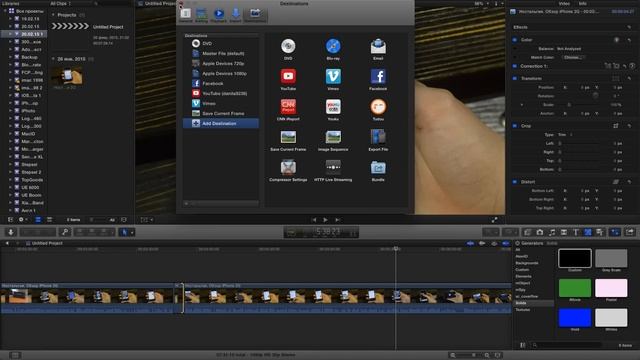Select Master File (default) destination
Screen dimensions: 640x360
pos(221,53)
